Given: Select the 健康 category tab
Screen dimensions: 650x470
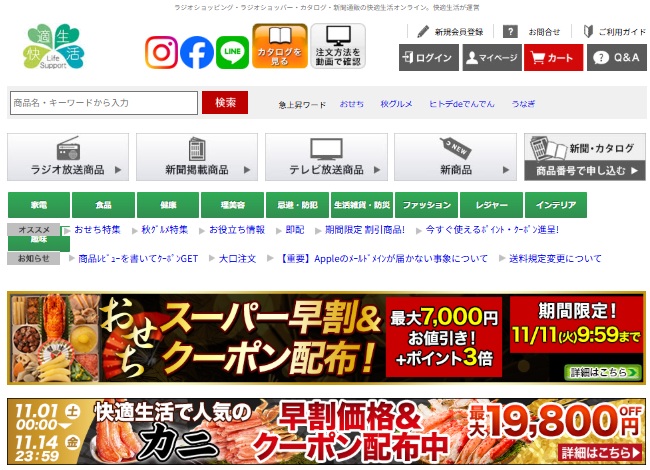Looking at the screenshot, I should coord(168,205).
